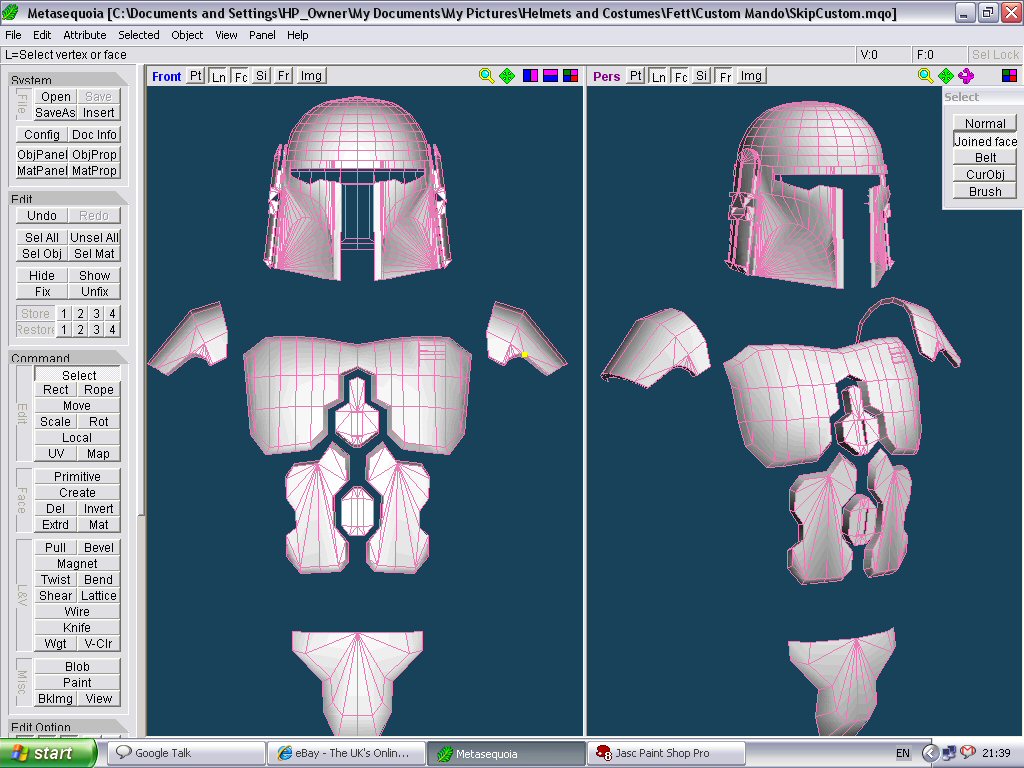Toggle Img display in Pers view
The image size is (1024, 768).
click(751, 76)
